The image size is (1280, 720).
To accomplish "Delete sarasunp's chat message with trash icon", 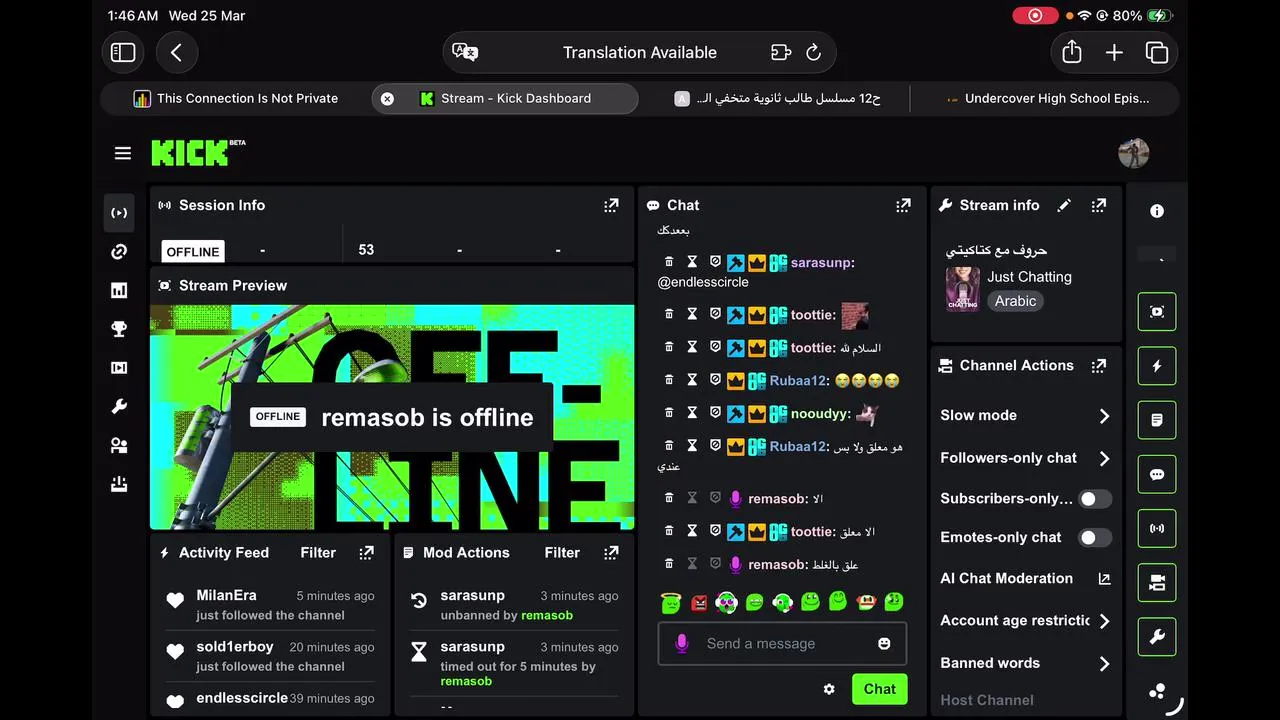I will [669, 262].
